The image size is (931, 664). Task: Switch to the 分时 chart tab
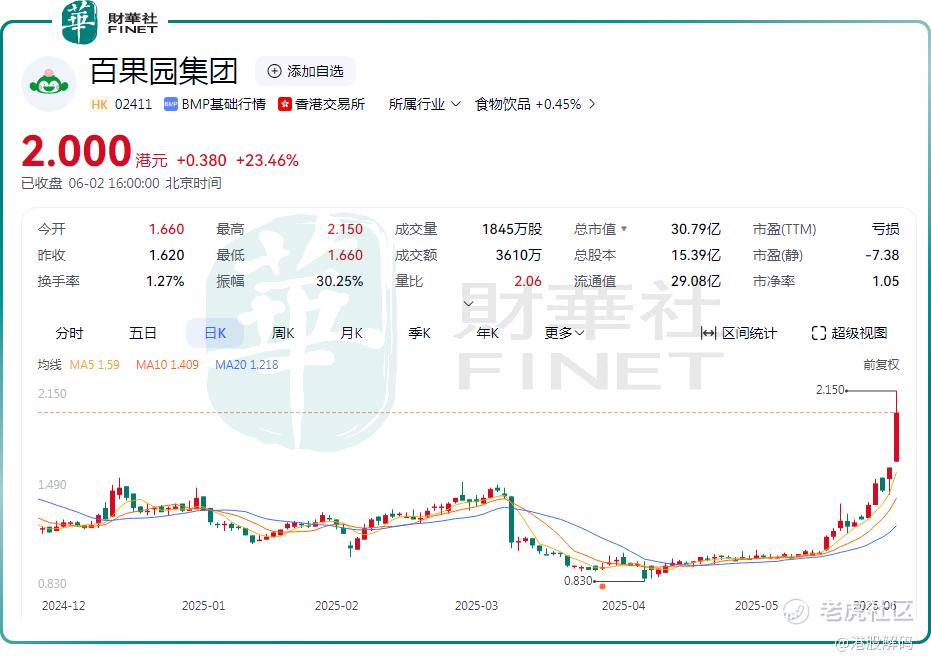pyautogui.click(x=69, y=333)
